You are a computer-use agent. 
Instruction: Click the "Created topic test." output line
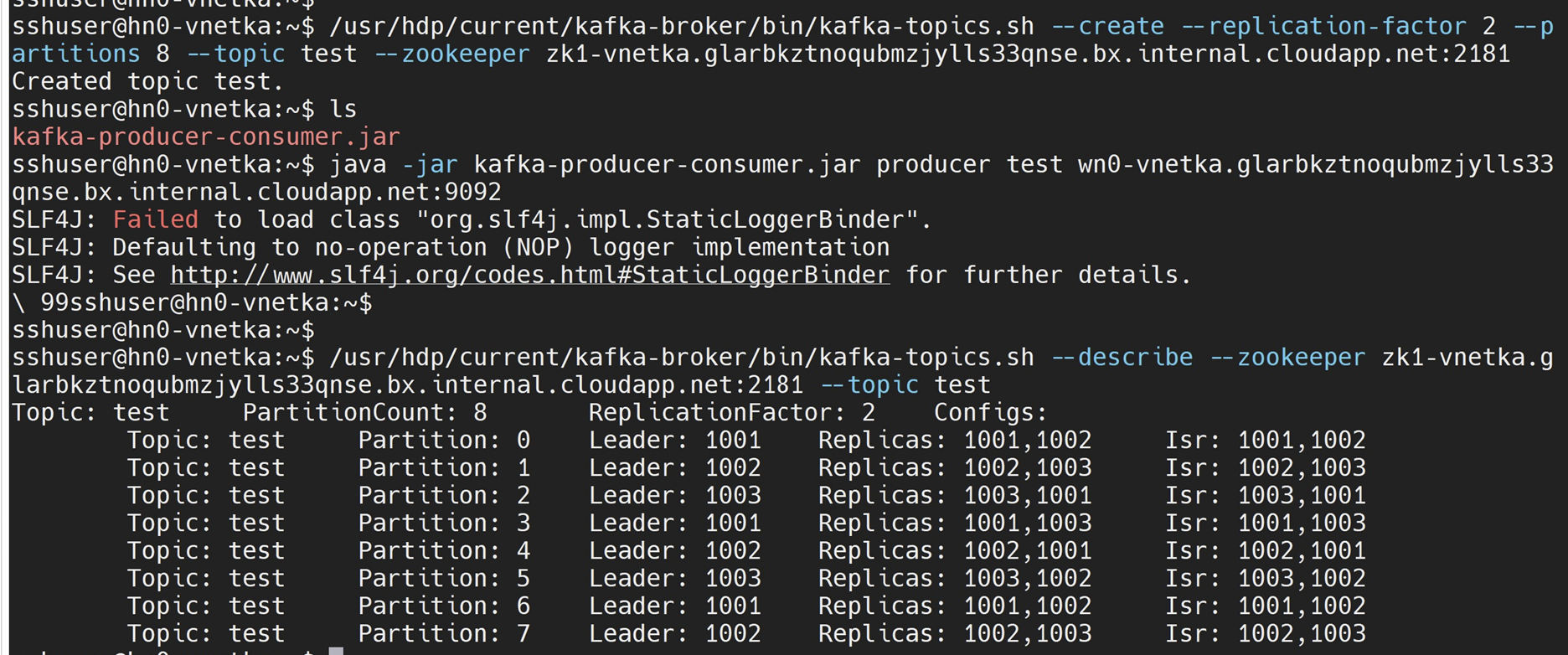click(147, 81)
